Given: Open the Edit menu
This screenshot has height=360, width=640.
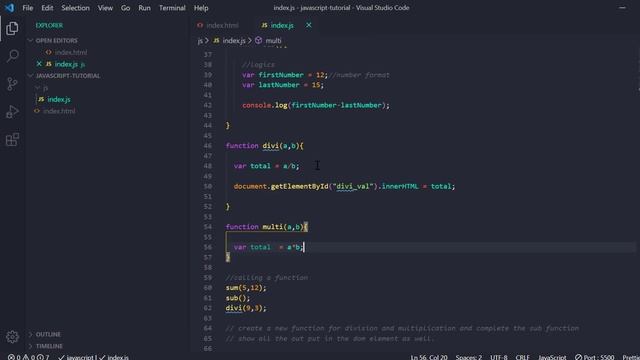Looking at the screenshot, I should coord(47,8).
